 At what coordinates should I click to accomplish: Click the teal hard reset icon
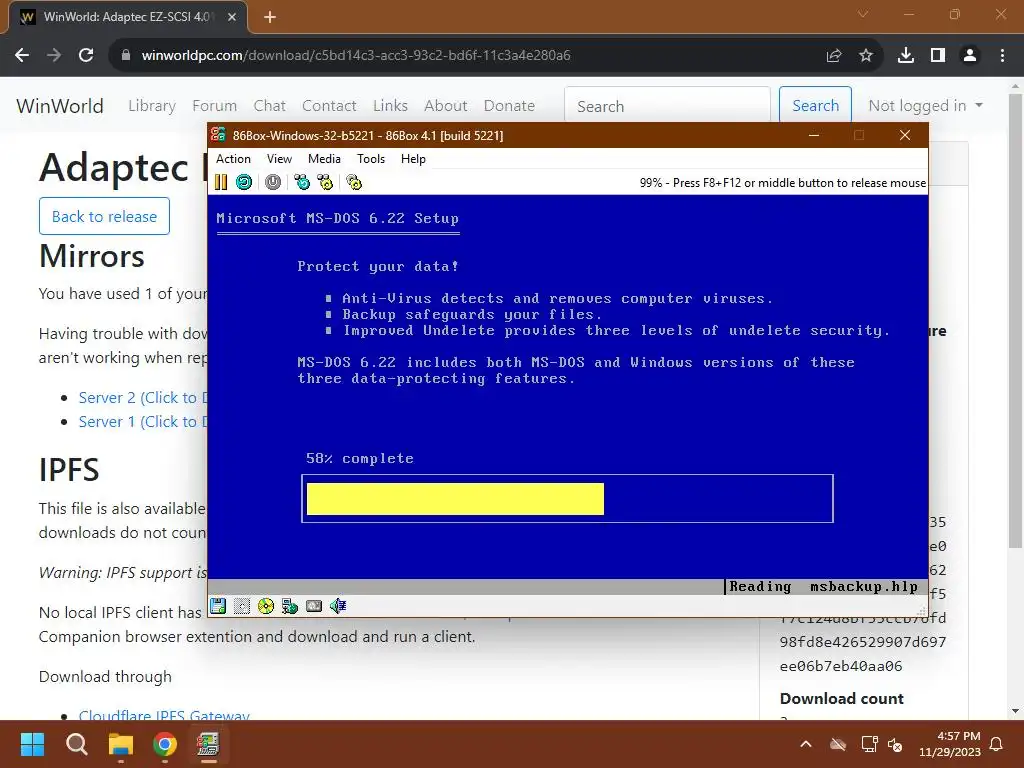pos(244,182)
